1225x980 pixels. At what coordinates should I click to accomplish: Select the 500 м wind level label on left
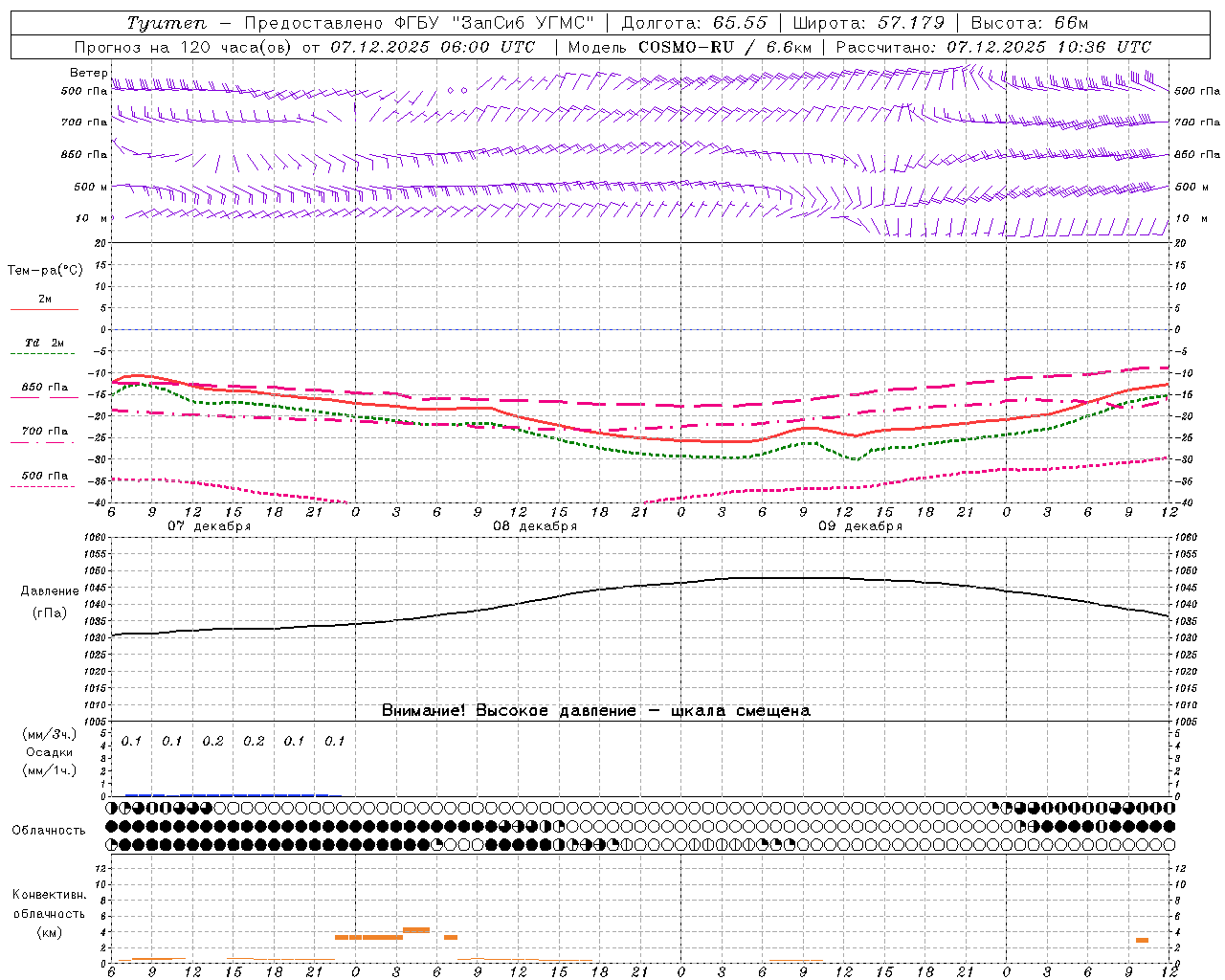[90, 187]
